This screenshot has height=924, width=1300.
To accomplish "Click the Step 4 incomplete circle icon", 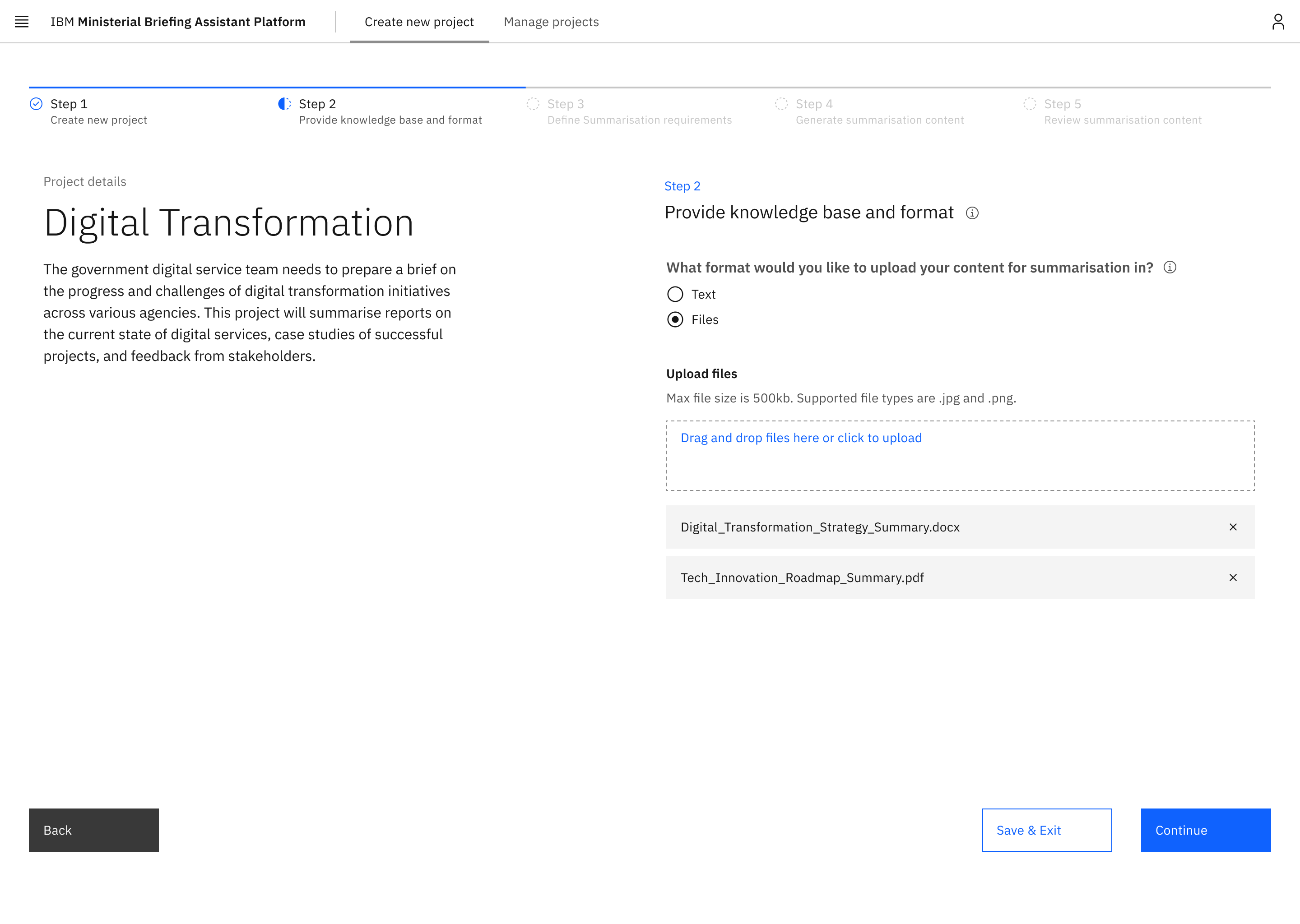I will [x=781, y=104].
